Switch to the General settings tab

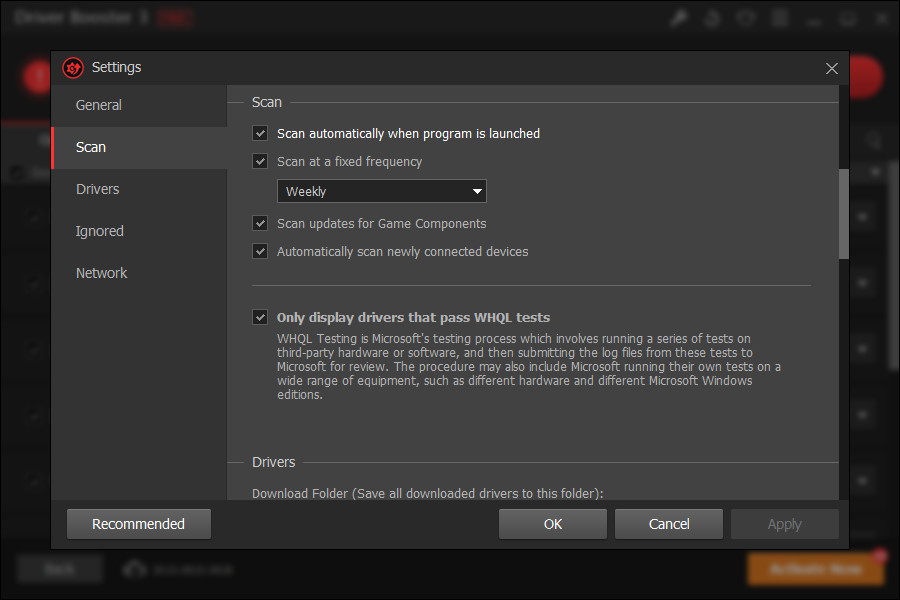(100, 104)
